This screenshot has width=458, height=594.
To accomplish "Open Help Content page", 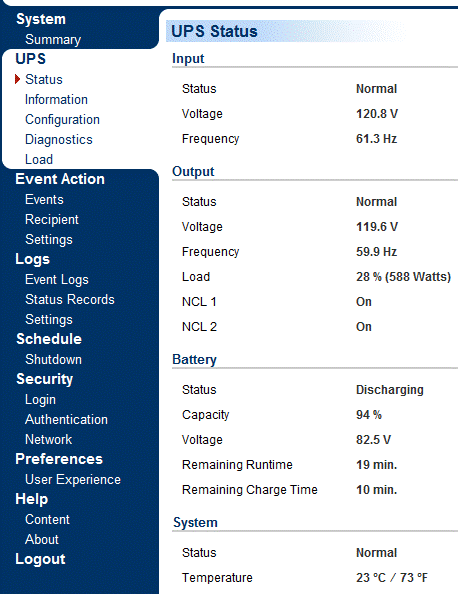I will [x=47, y=519].
